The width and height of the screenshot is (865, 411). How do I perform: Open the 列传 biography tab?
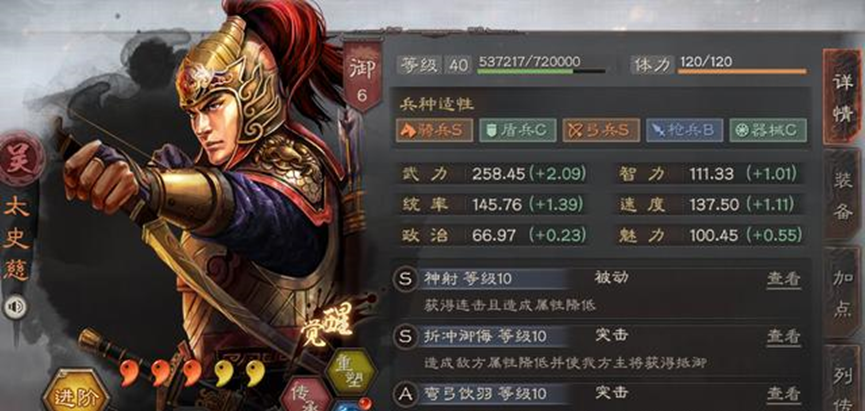843,378
